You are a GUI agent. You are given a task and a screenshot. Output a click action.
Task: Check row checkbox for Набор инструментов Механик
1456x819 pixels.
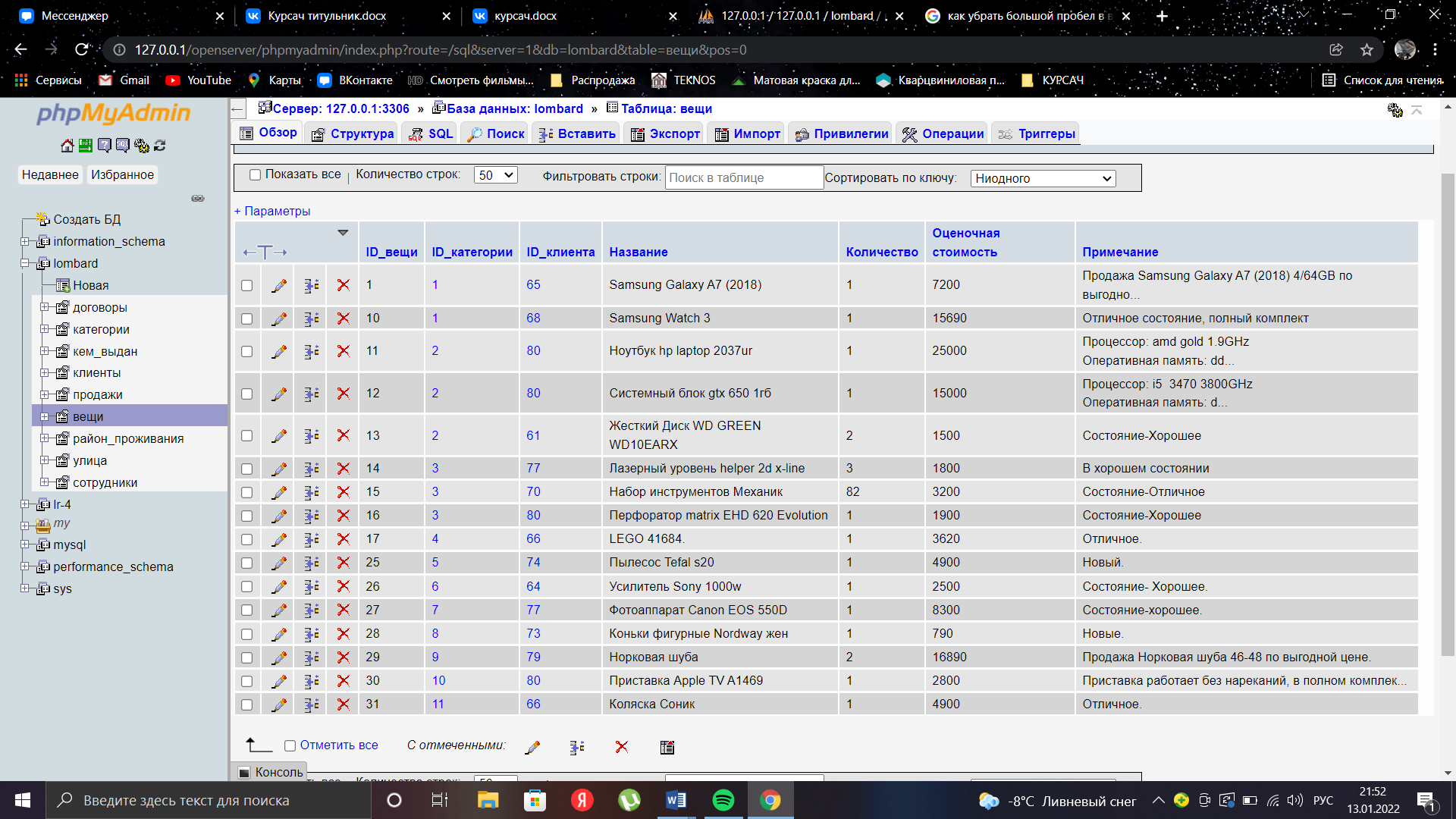point(246,492)
